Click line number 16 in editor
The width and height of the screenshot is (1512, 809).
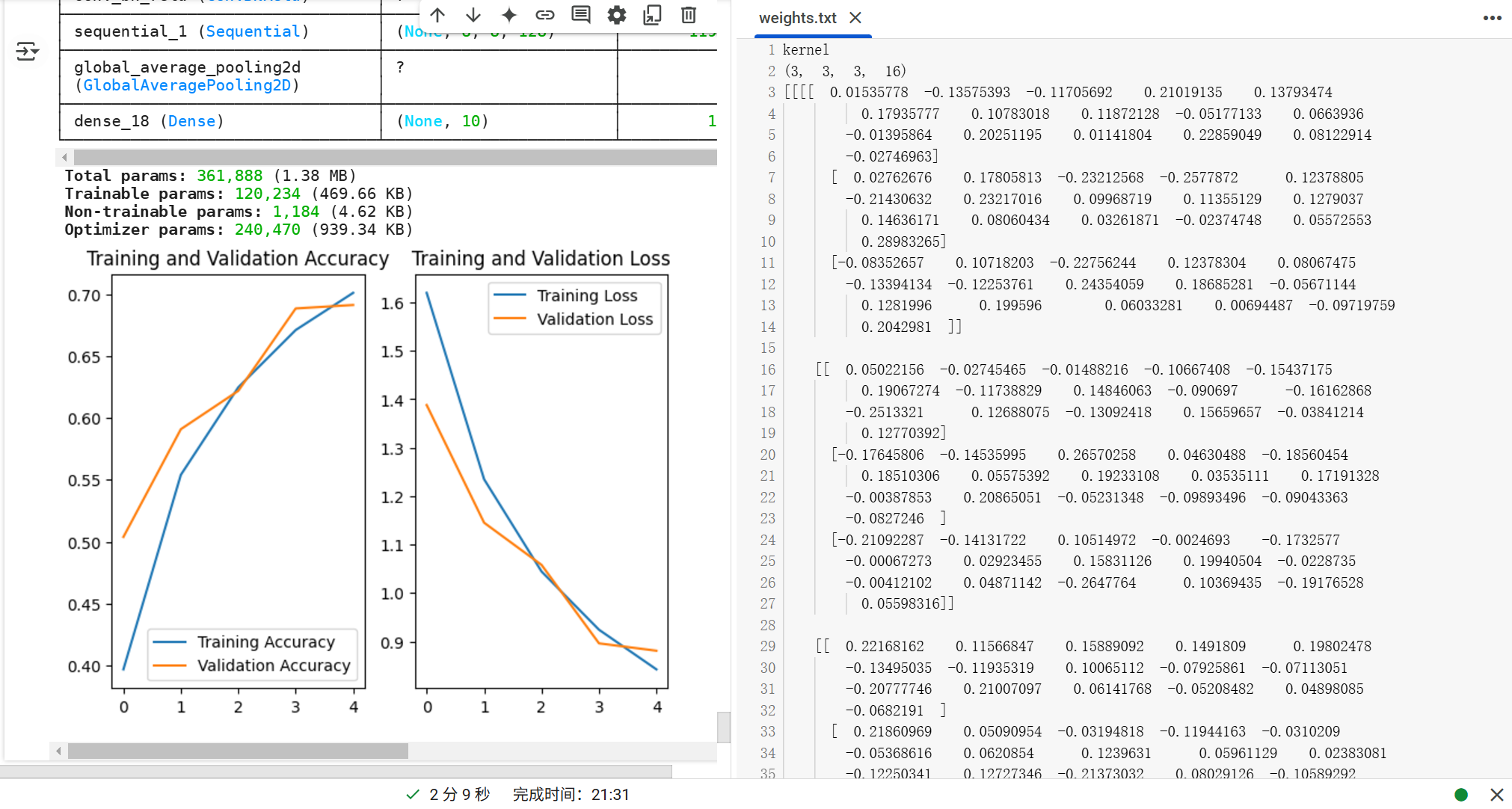(x=768, y=369)
